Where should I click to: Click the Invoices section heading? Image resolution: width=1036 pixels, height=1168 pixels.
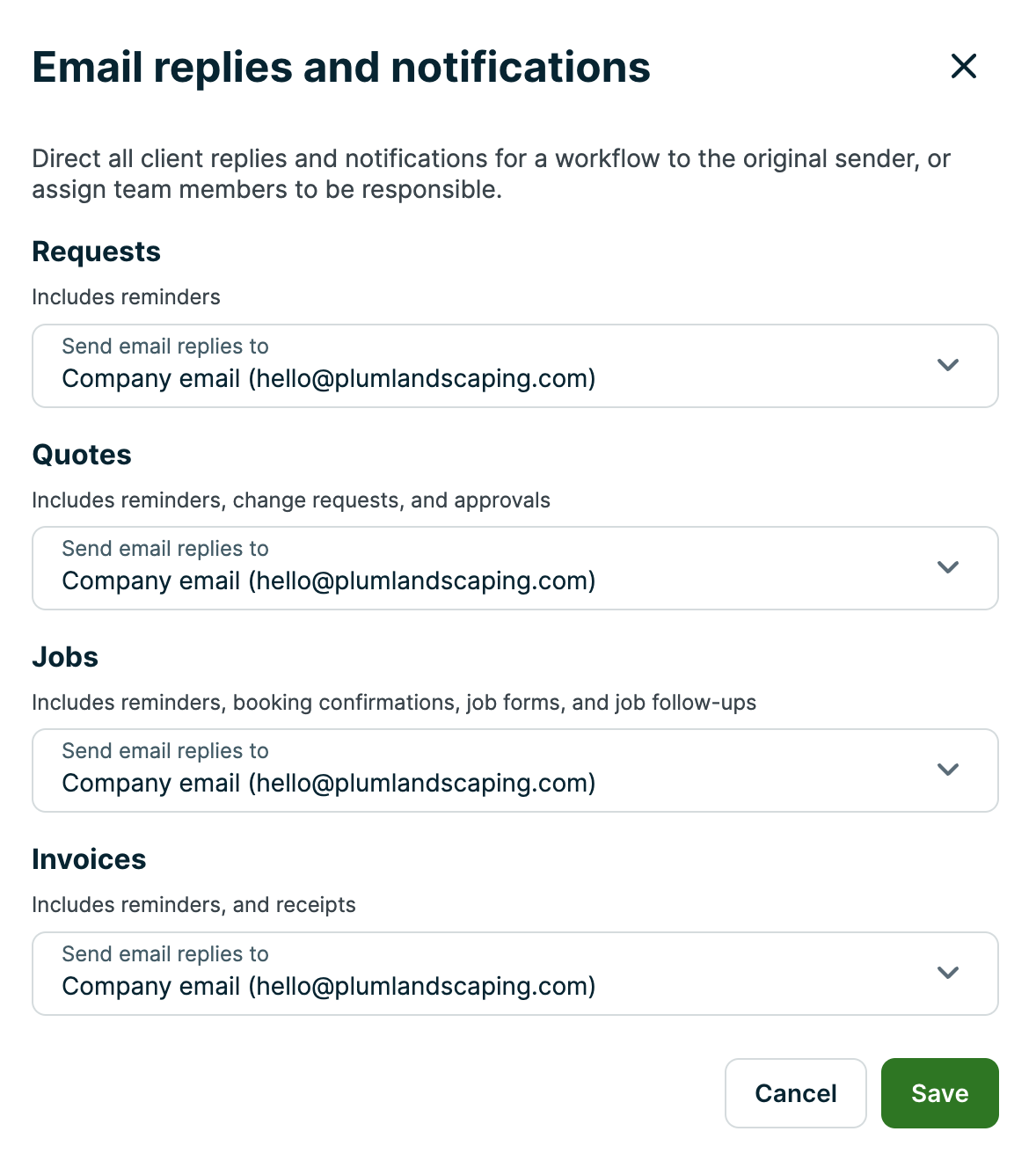89,859
